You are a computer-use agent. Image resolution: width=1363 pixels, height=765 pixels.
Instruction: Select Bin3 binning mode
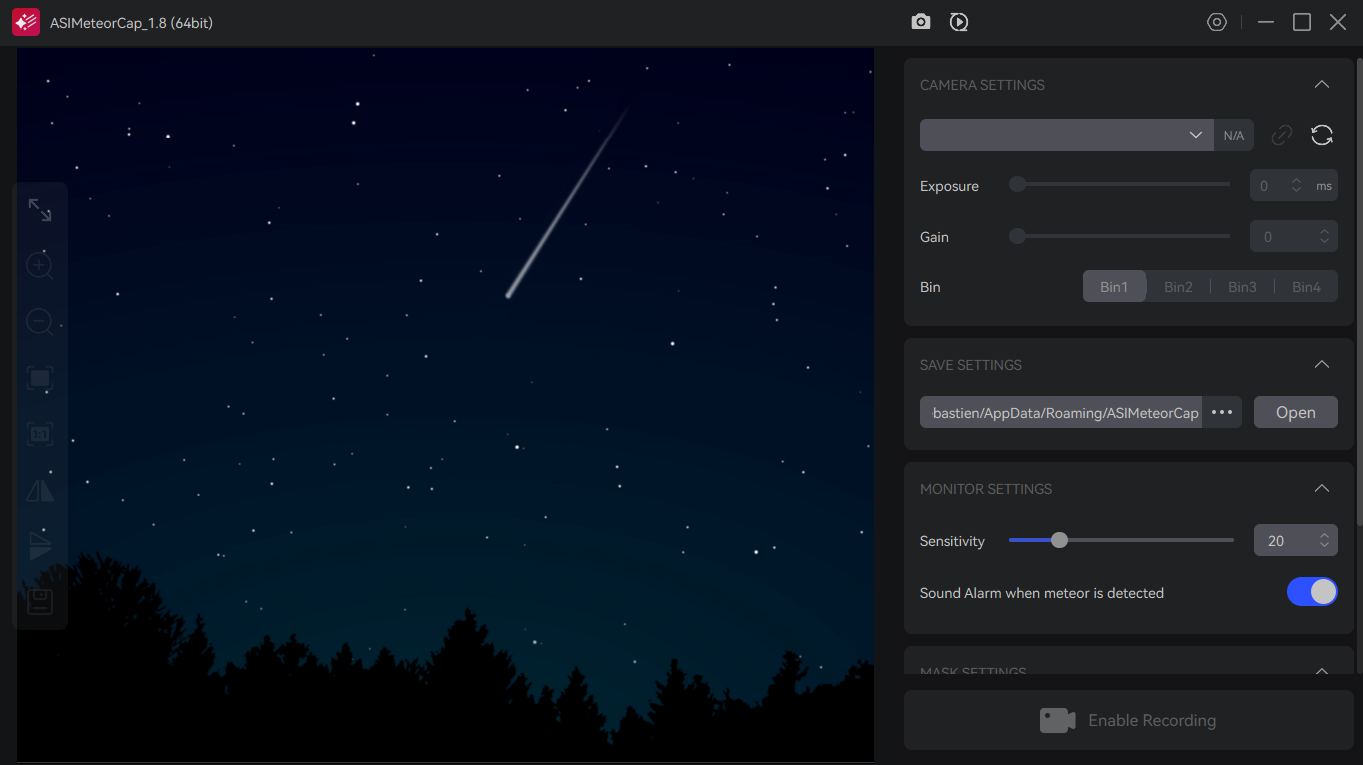click(1242, 287)
